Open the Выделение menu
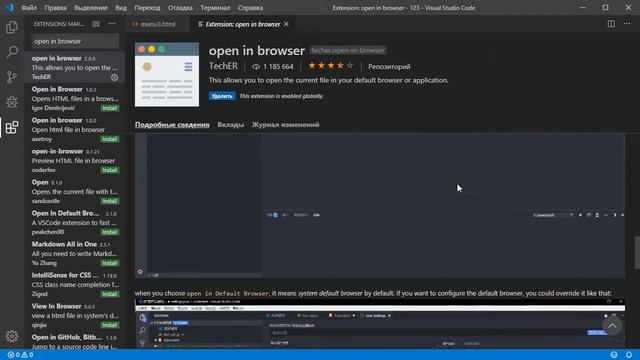 click(91, 8)
